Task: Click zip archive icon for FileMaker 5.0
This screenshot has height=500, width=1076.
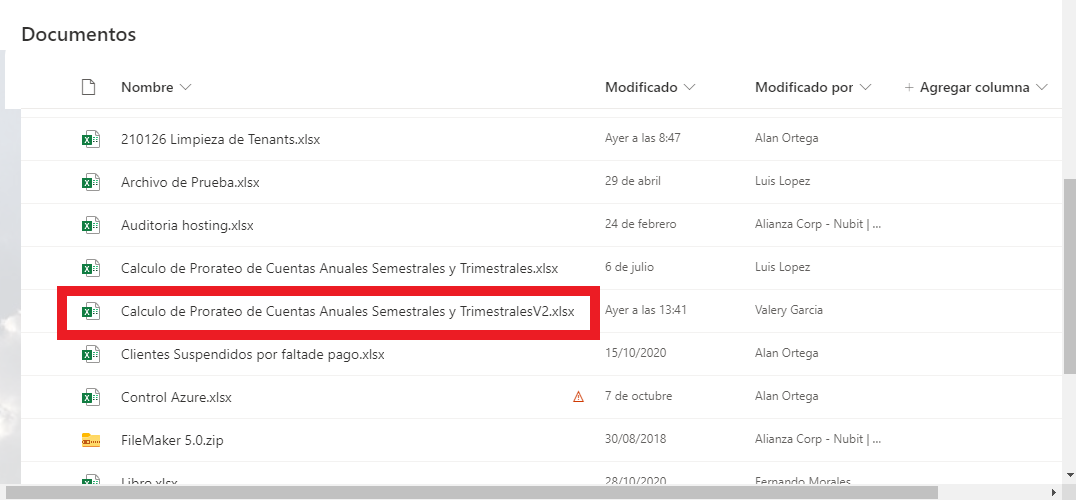Action: click(x=90, y=440)
